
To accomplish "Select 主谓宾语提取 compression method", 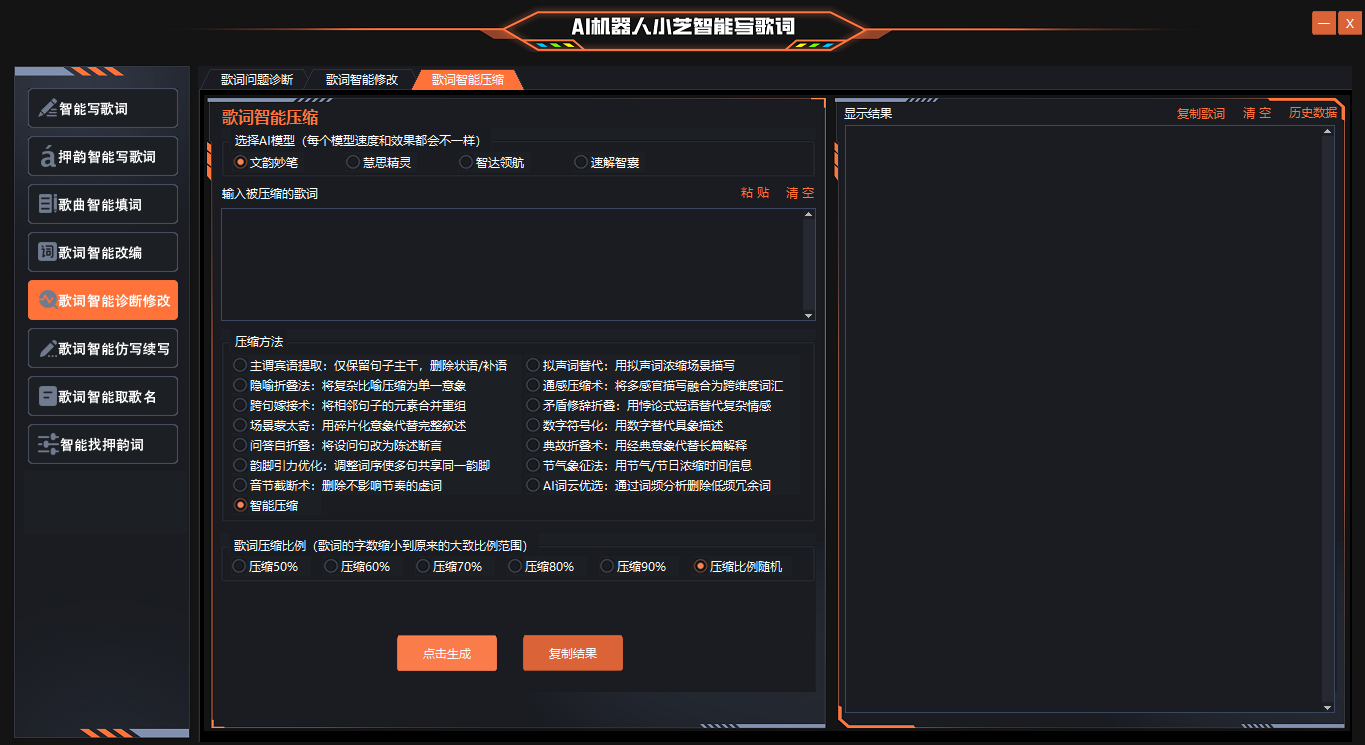I will [x=240, y=365].
